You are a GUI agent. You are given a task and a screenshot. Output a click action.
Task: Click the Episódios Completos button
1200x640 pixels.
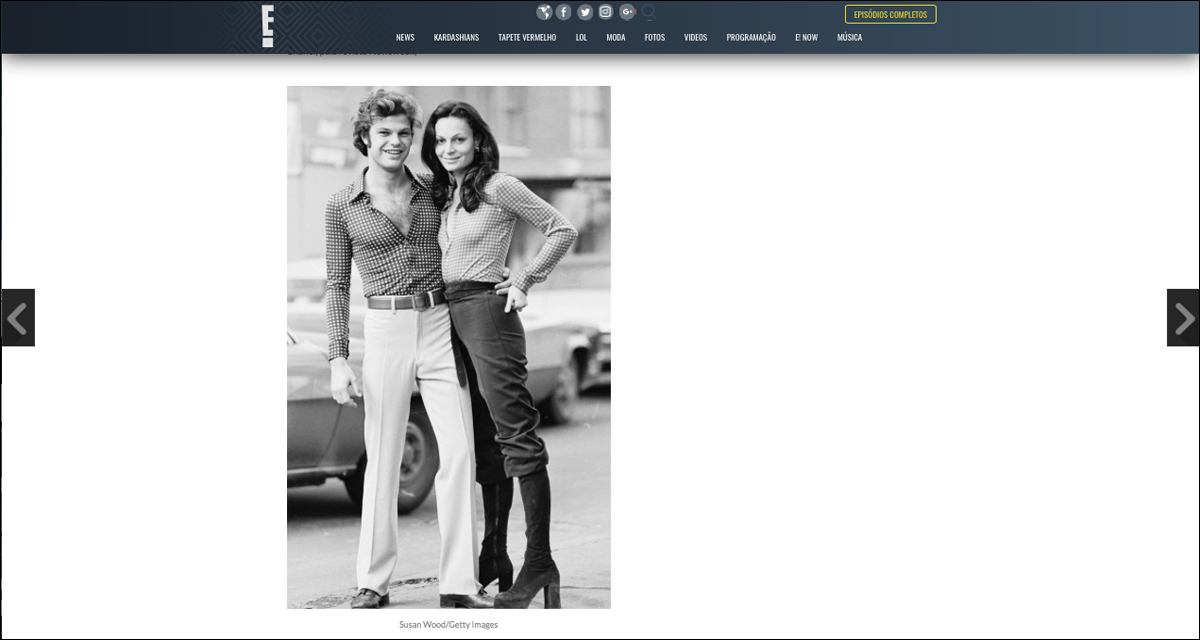890,14
